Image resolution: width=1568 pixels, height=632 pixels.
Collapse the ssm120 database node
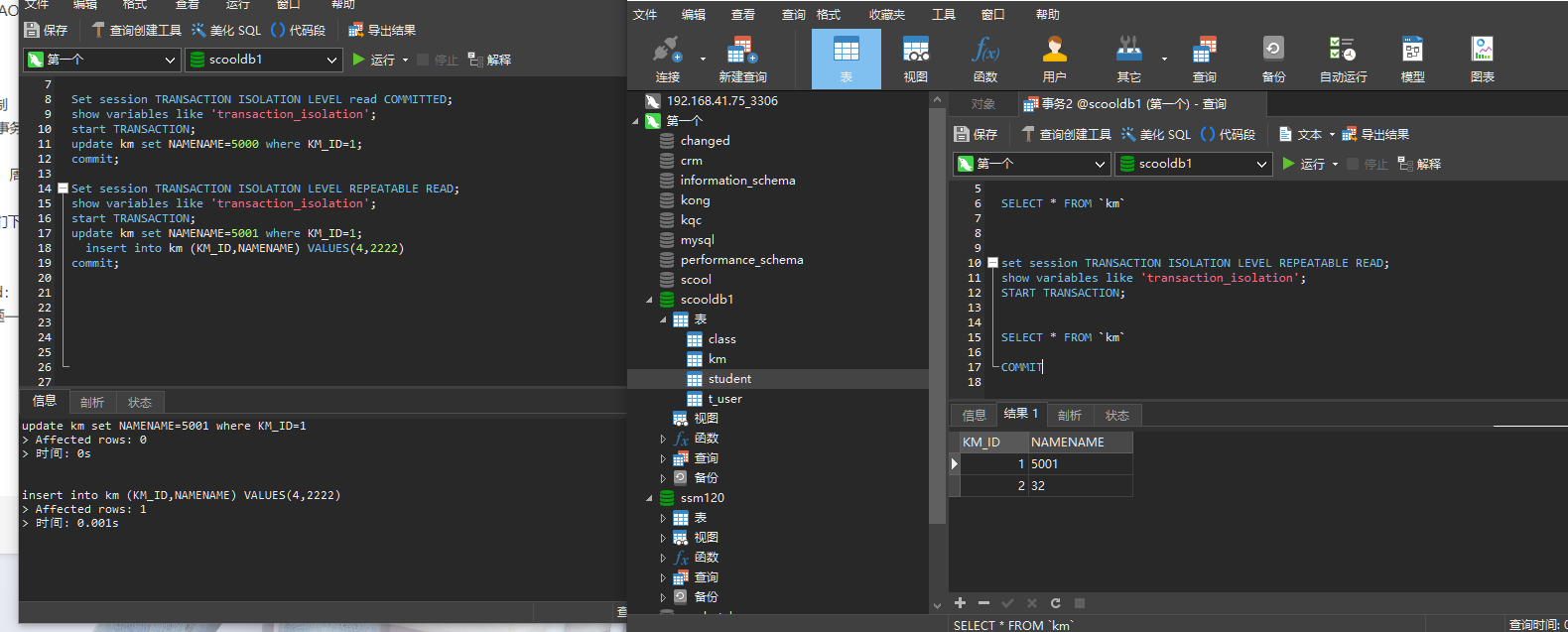650,498
